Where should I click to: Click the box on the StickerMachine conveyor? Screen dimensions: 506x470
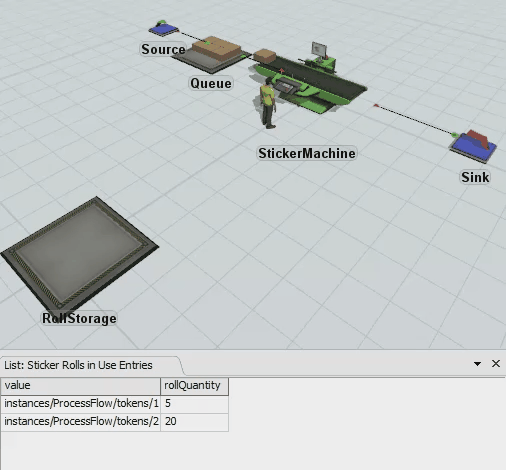265,56
